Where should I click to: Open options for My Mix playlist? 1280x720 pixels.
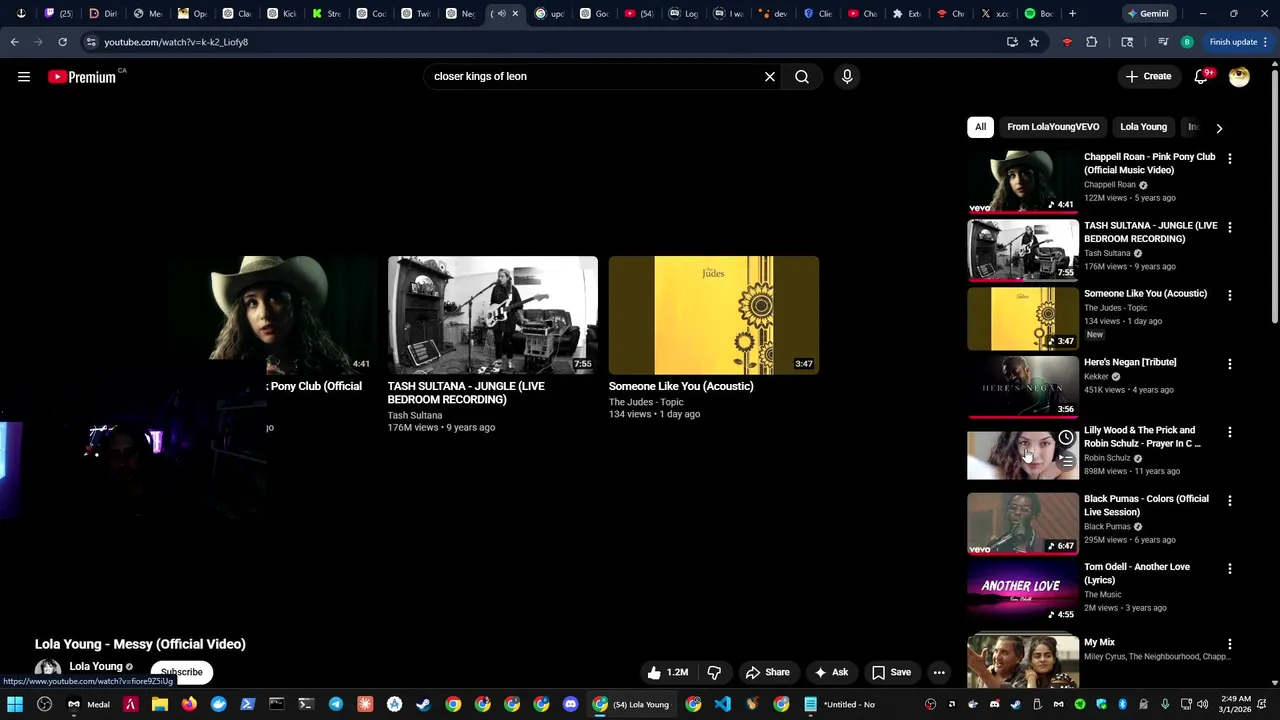[x=1230, y=645]
